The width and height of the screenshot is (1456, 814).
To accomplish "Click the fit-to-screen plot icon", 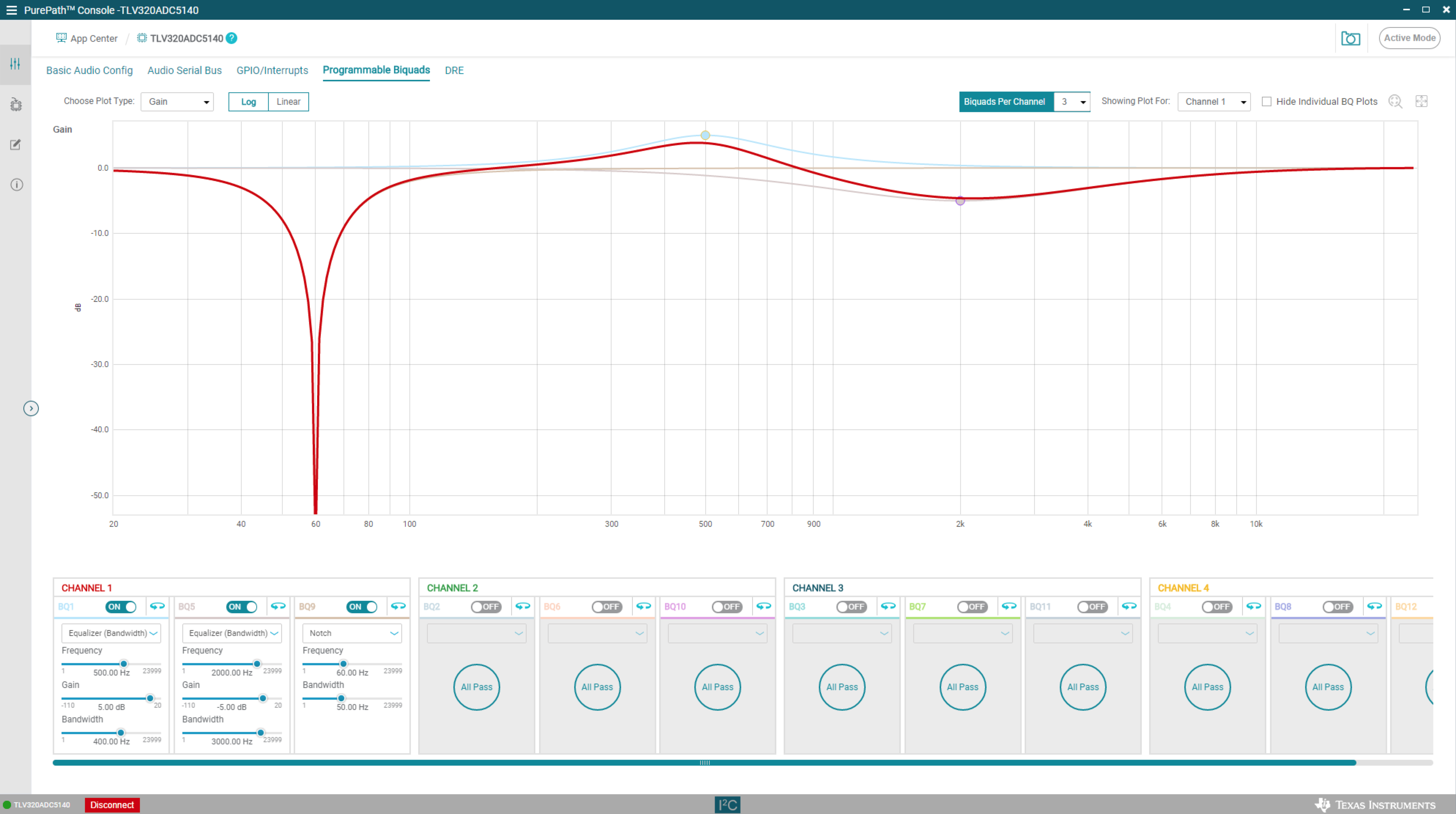I will tap(1421, 102).
